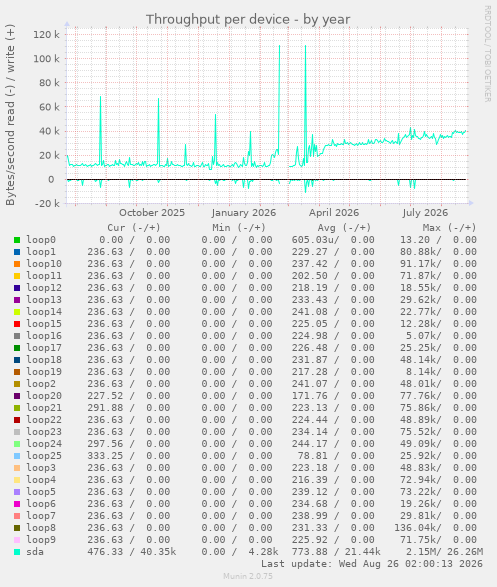Click the 'loop3' legend label
Screen dimensions: 497x587
[x=41, y=468]
